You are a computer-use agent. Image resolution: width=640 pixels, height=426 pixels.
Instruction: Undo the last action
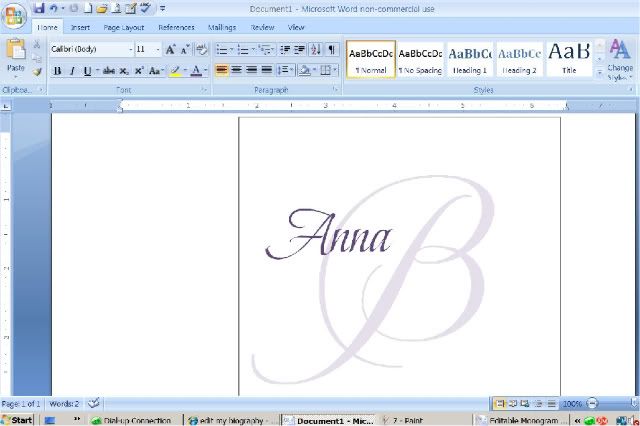pos(53,8)
